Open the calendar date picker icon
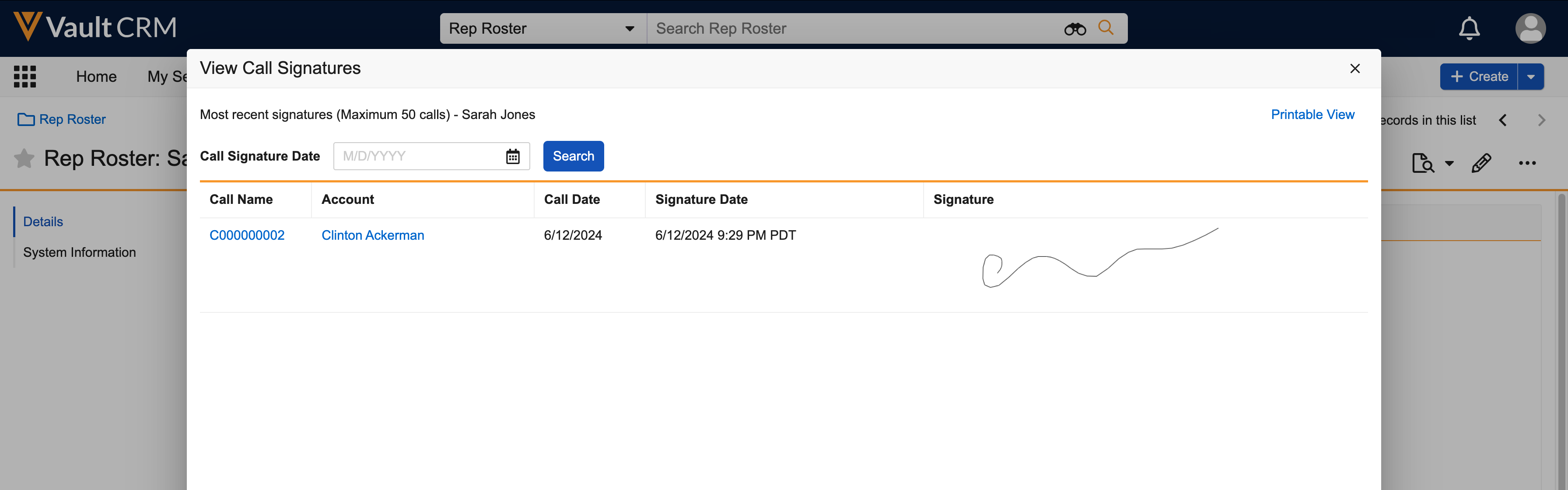 click(512, 157)
